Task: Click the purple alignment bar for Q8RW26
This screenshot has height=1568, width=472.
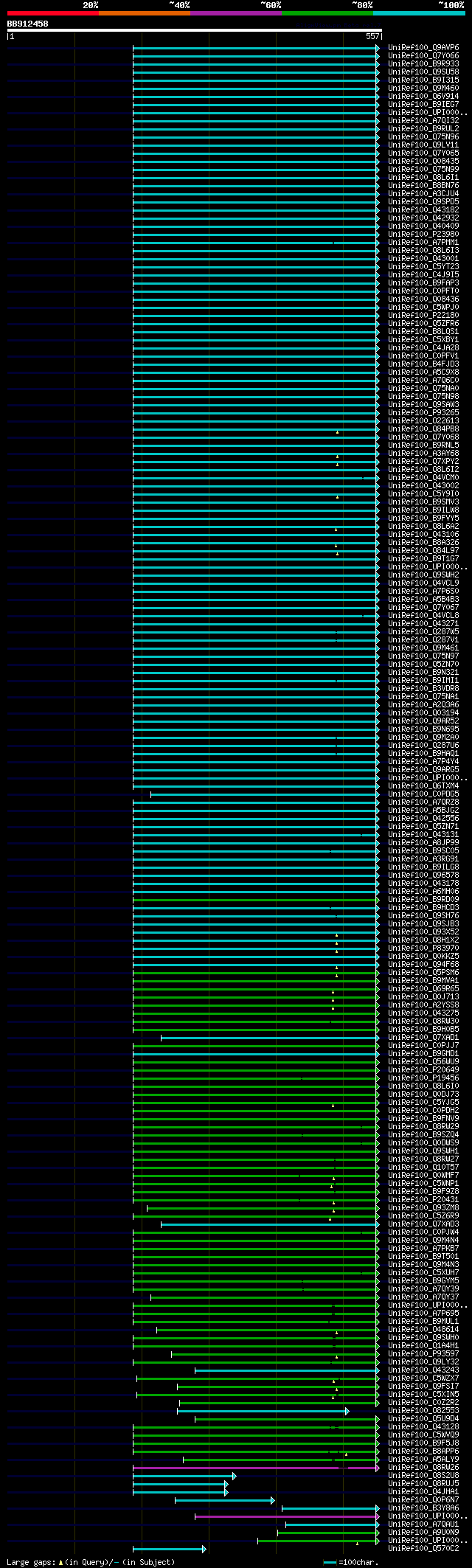Action: pos(256,1468)
